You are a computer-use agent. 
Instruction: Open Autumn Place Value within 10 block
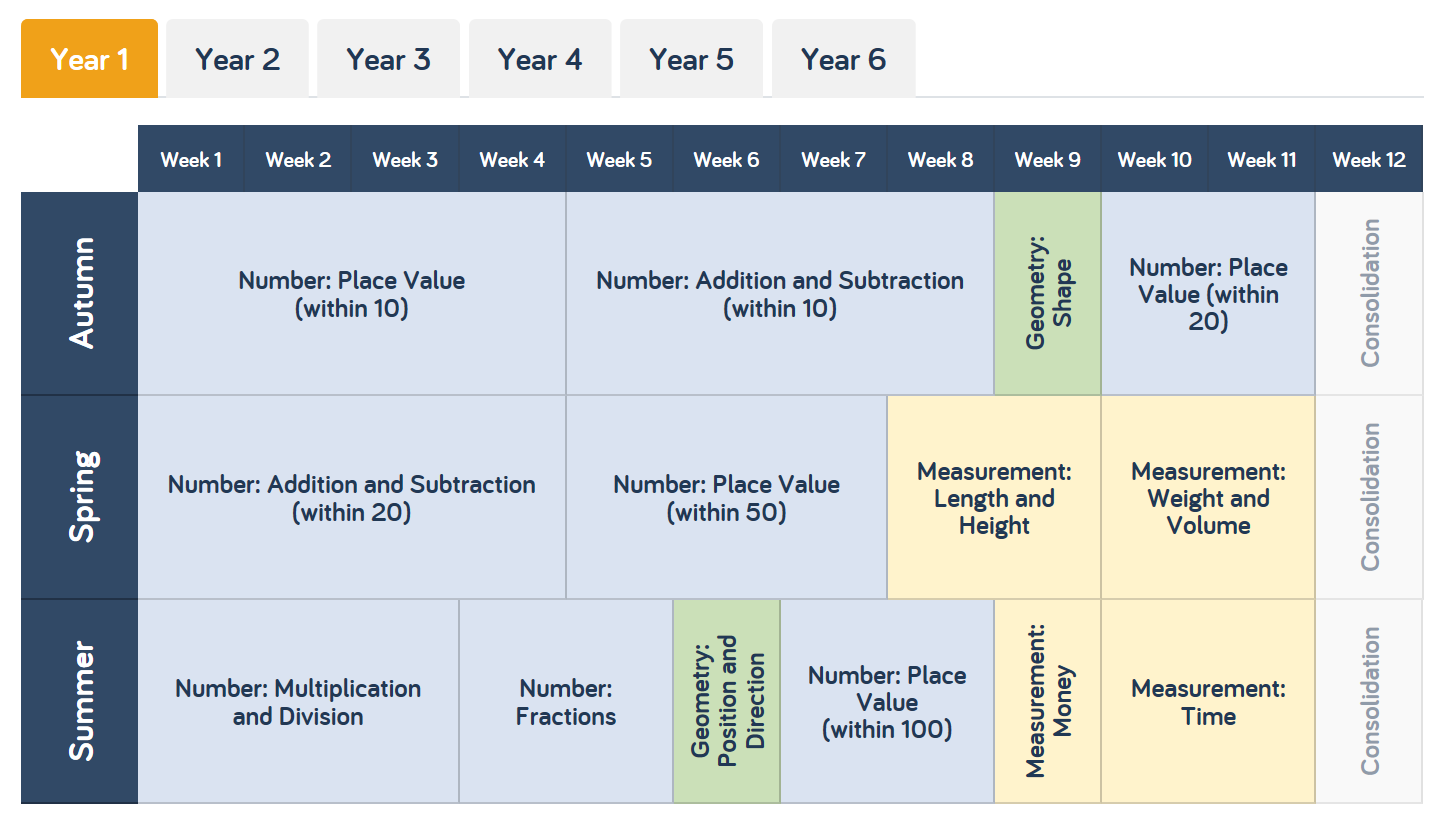(351, 294)
